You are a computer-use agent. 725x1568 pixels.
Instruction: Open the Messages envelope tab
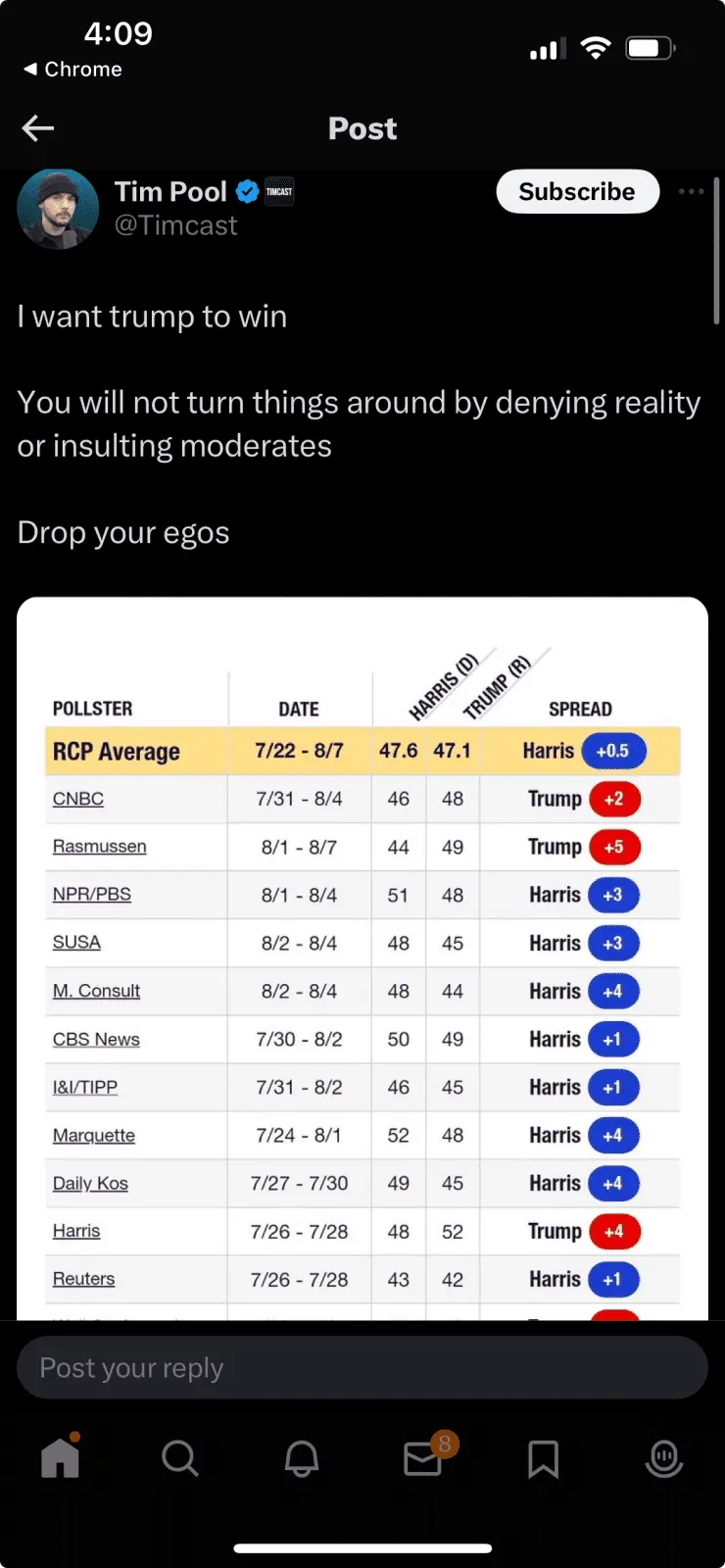coord(423,1458)
